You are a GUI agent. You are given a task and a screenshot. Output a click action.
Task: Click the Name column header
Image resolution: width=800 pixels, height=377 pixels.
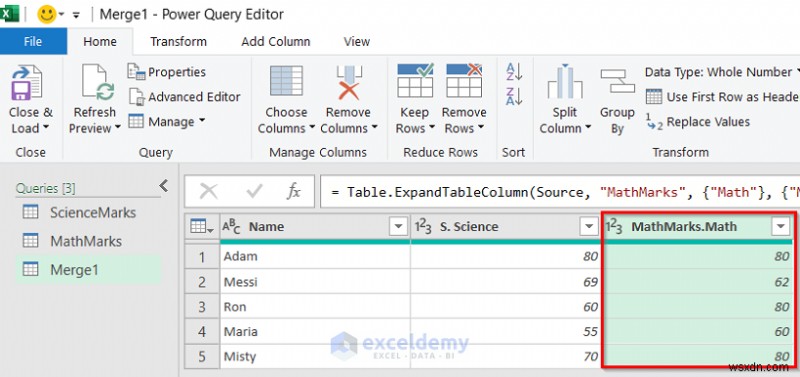click(315, 227)
